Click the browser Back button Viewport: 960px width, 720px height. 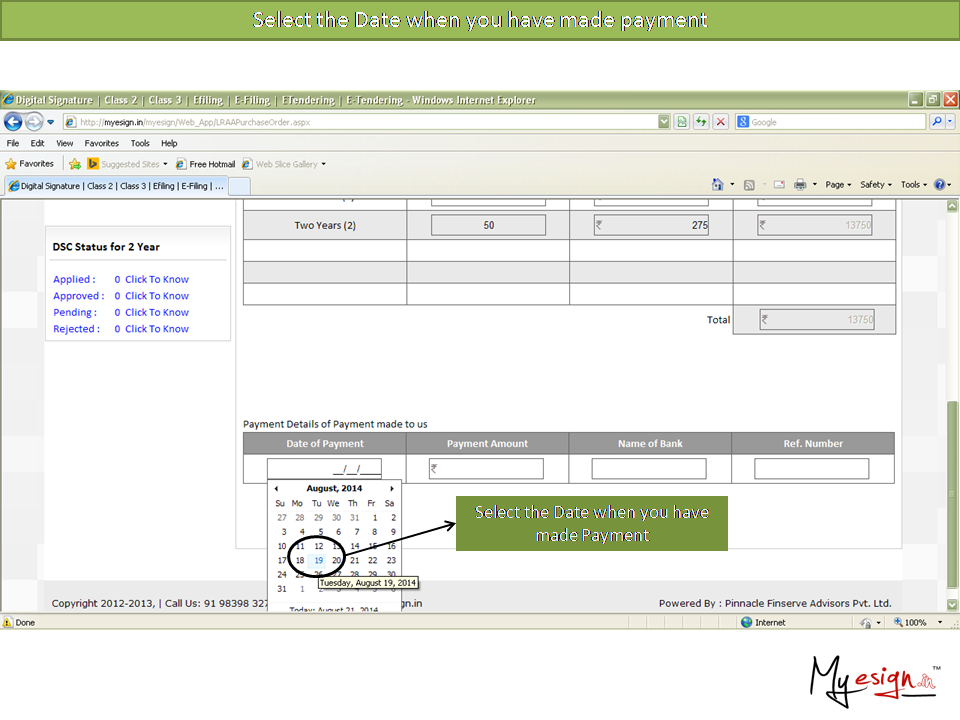coord(13,122)
